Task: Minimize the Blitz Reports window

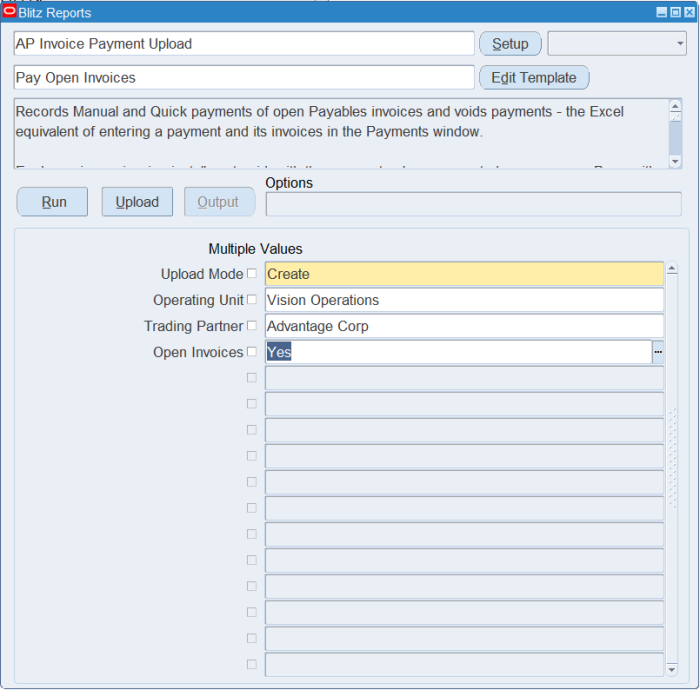Action: click(662, 12)
